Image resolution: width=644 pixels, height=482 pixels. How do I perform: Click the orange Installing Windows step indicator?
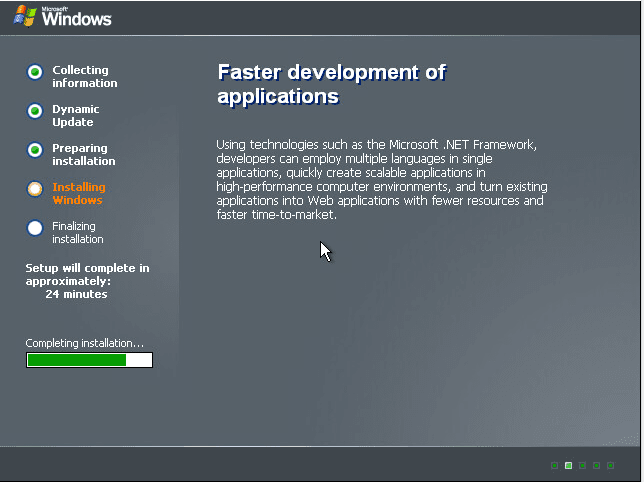coord(35,189)
